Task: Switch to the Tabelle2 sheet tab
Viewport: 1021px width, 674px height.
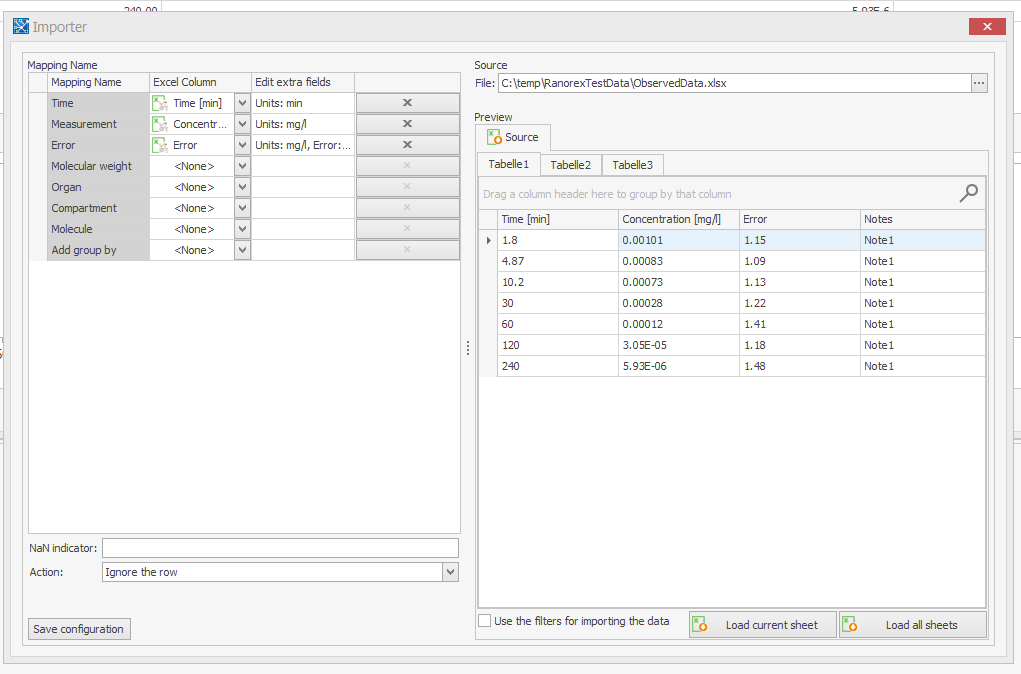Action: 570,164
